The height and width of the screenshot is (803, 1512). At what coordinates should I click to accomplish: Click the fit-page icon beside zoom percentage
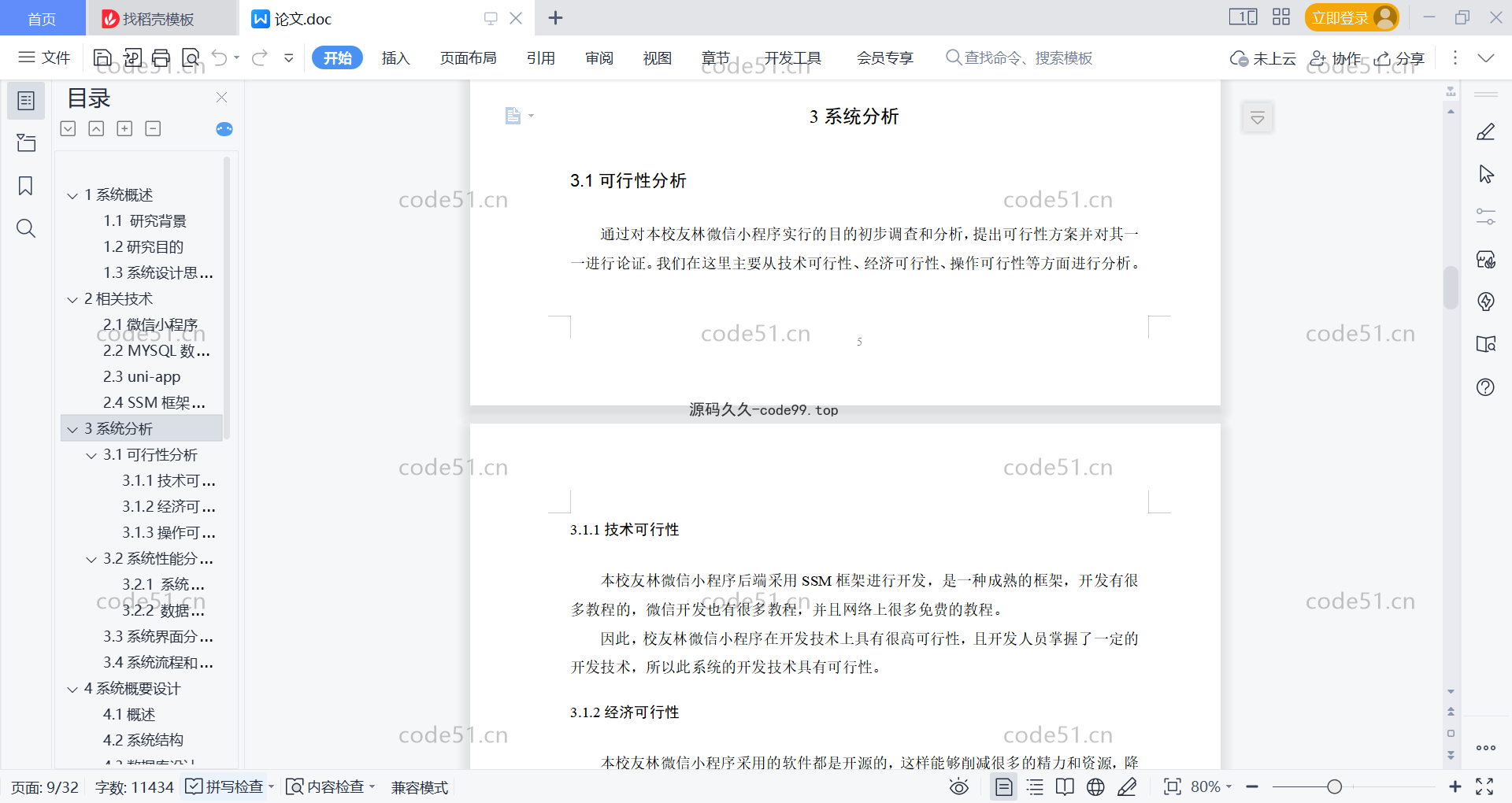click(1173, 786)
